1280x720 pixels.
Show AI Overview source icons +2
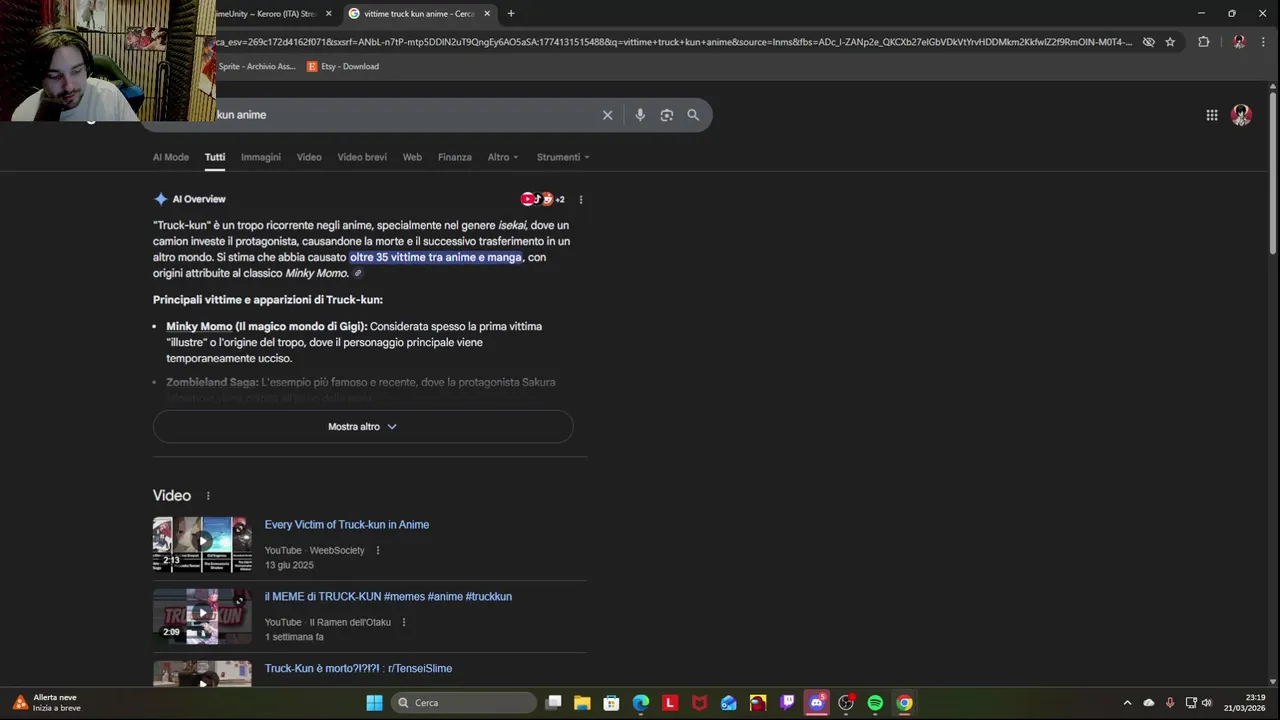coord(543,199)
